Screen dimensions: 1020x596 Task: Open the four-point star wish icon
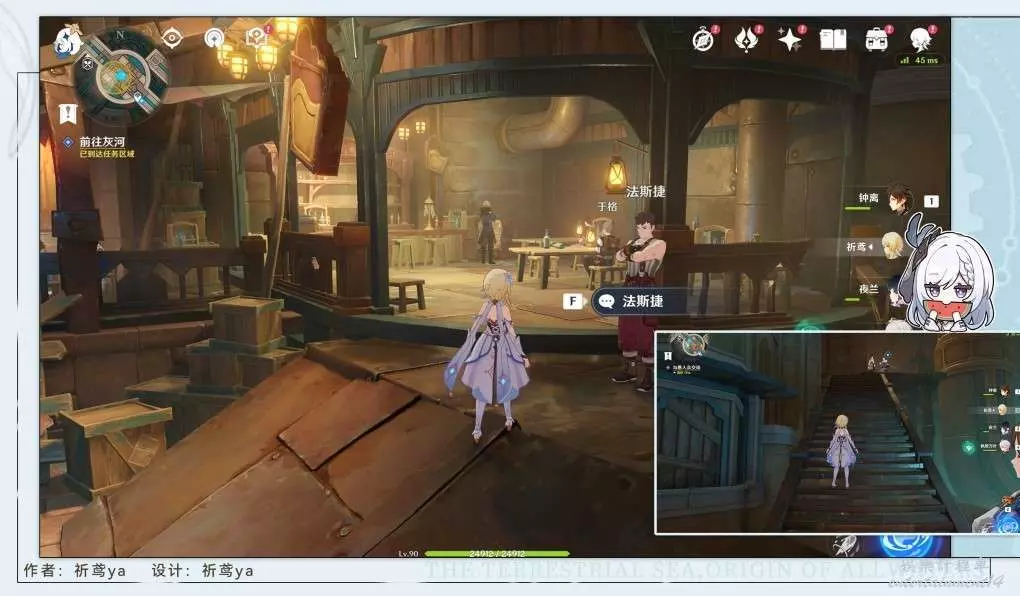(790, 40)
